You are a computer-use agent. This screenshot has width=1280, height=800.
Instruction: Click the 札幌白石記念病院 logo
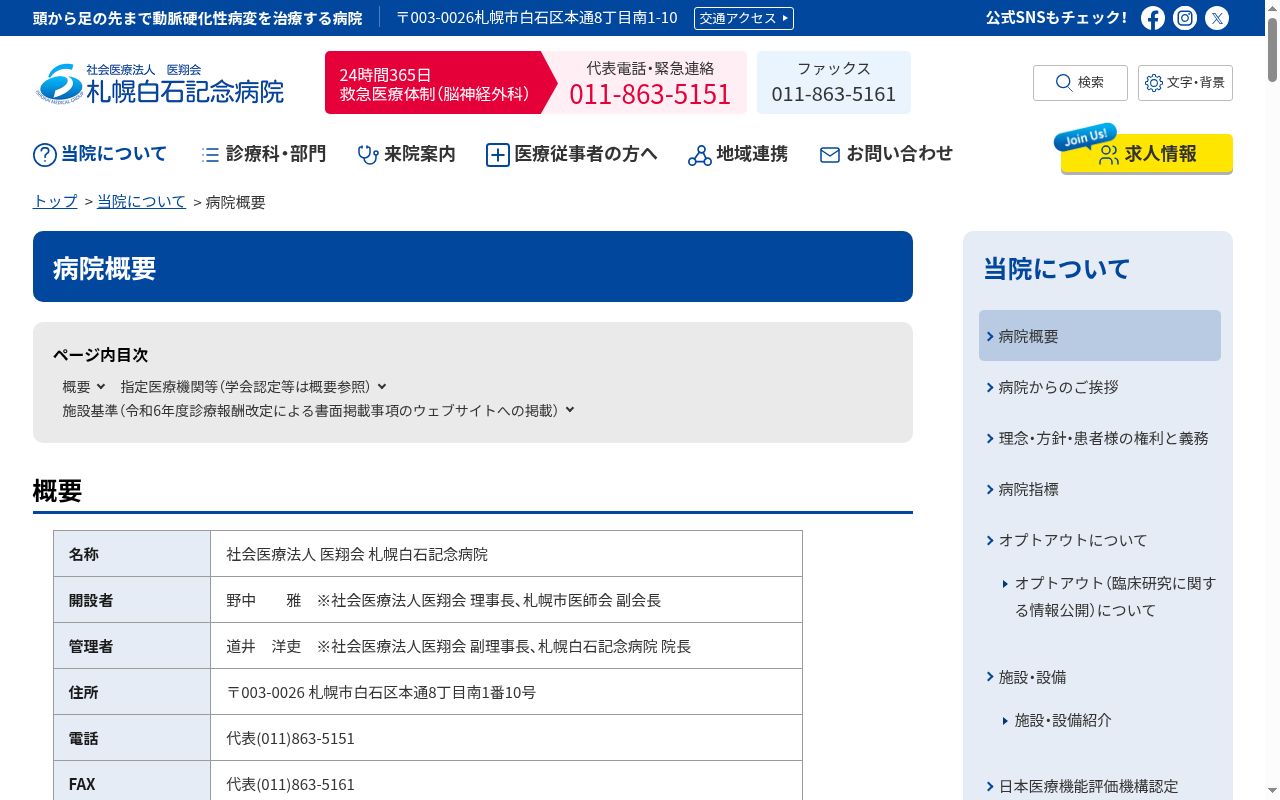point(161,83)
